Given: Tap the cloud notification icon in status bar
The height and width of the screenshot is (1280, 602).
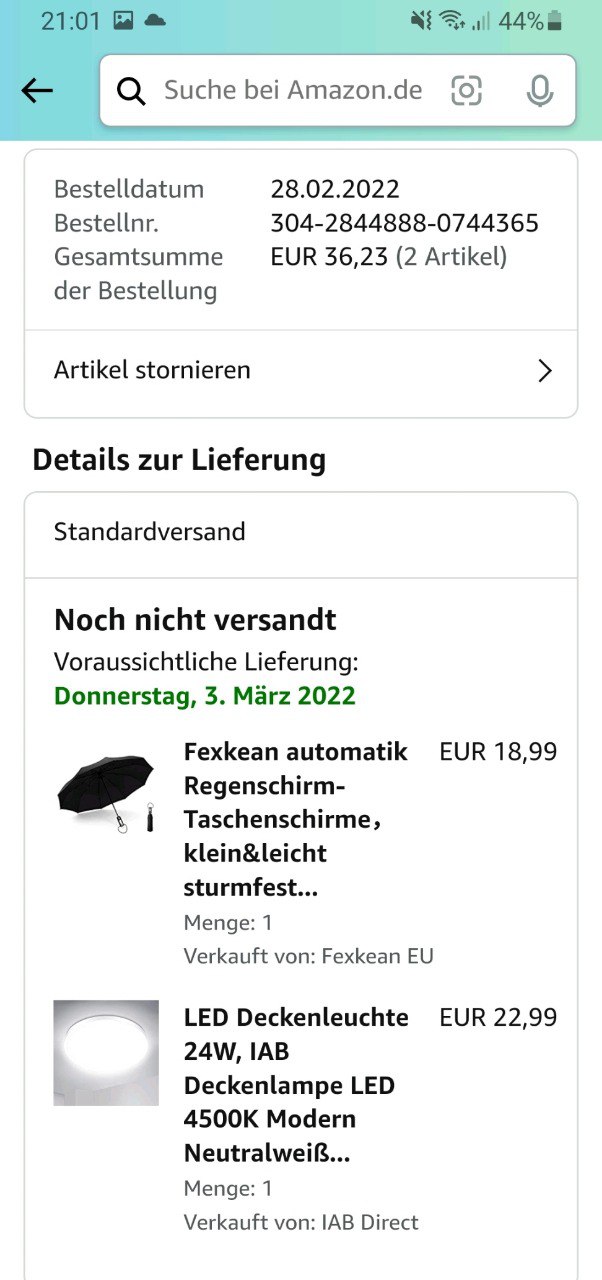Looking at the screenshot, I should coord(155,21).
